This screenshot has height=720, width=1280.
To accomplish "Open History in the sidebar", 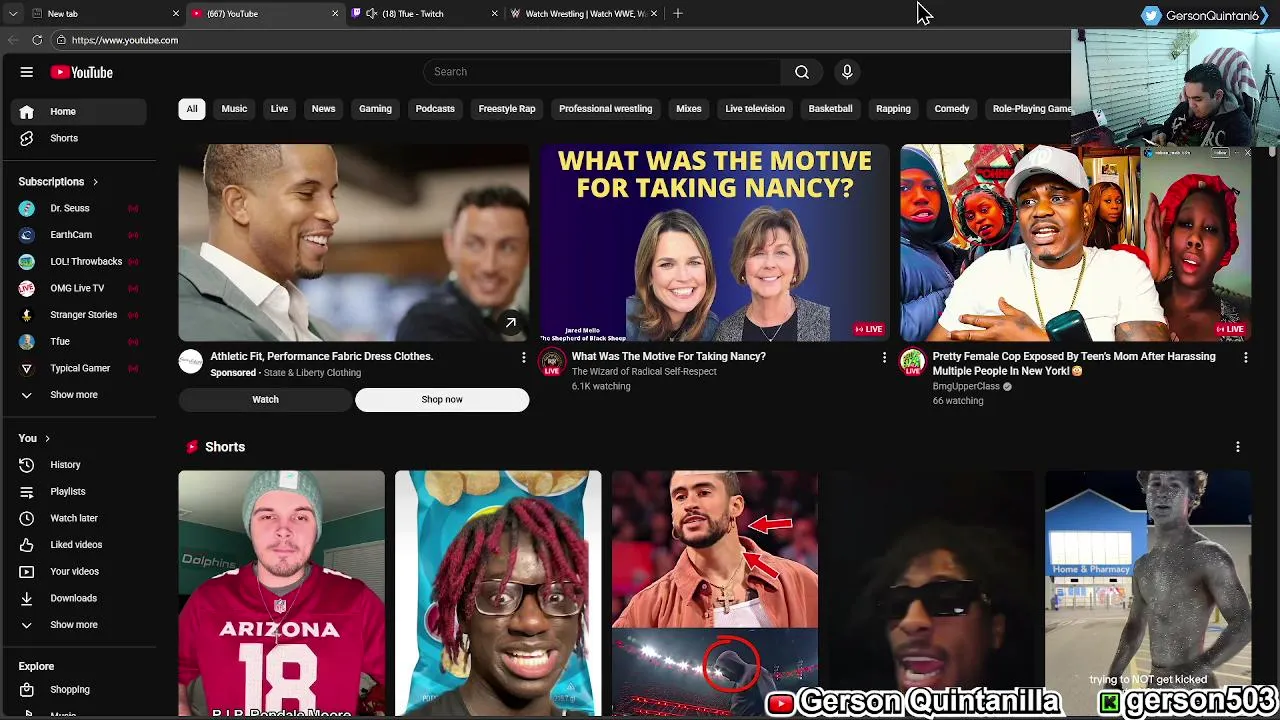I will (x=78, y=465).
